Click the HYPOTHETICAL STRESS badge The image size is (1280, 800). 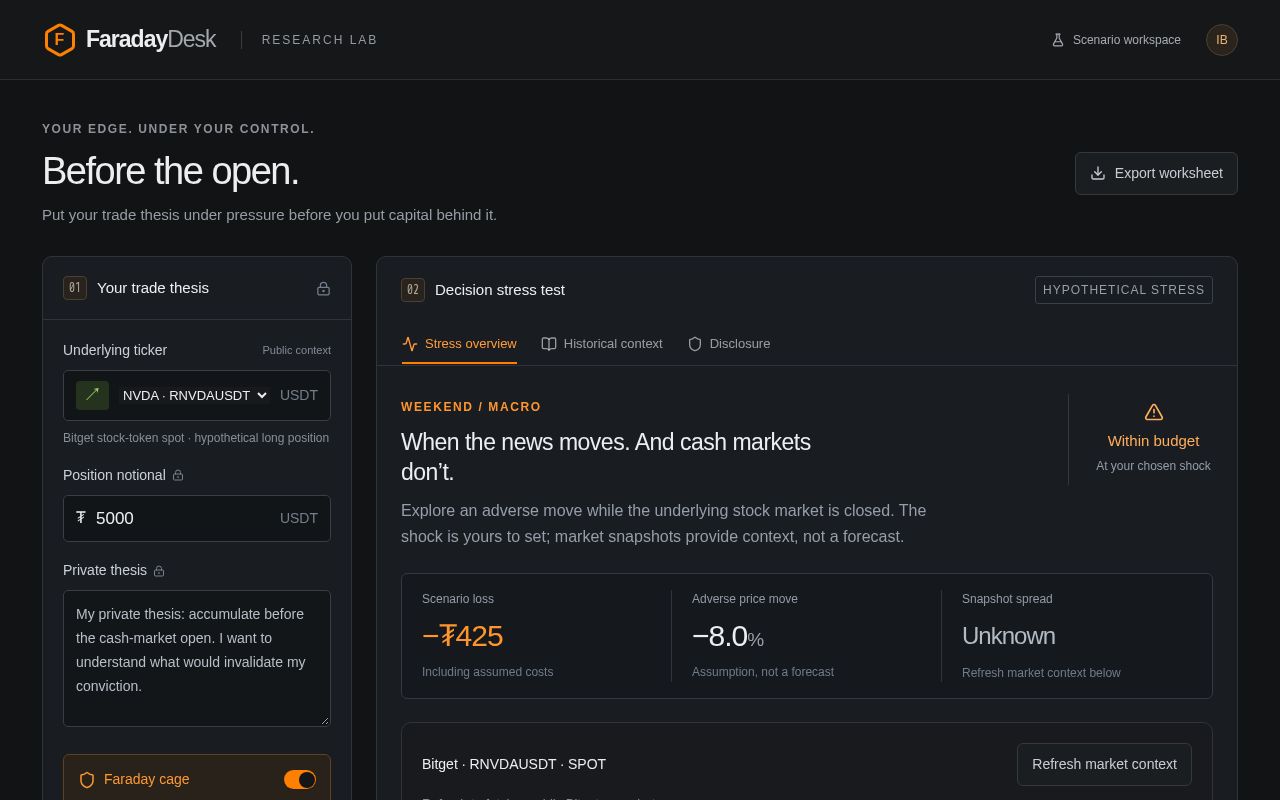pyautogui.click(x=1124, y=290)
